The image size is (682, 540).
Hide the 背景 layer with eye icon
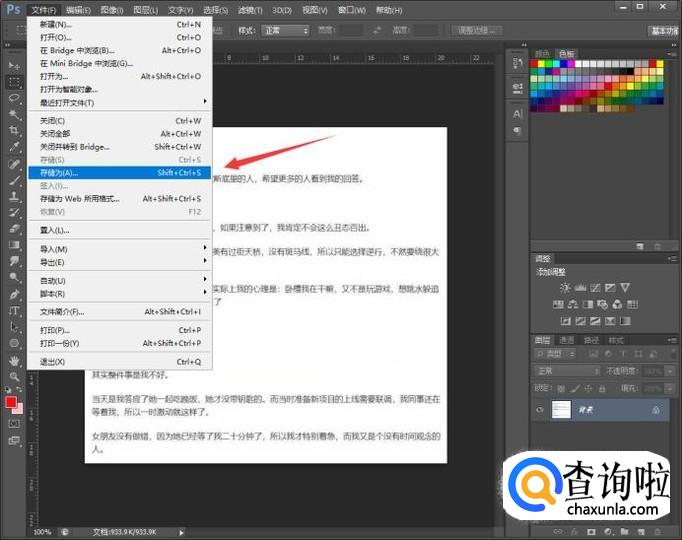click(x=540, y=410)
